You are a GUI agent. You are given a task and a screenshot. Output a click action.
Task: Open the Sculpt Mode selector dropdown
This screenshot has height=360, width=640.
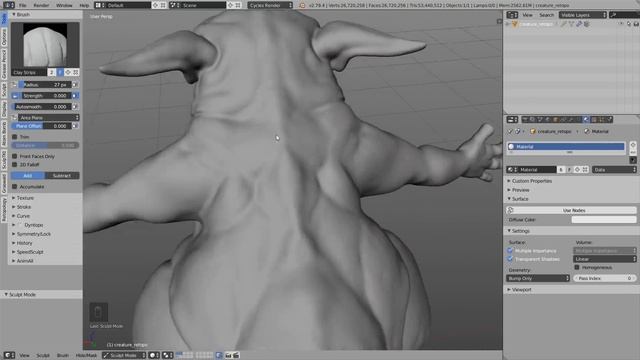click(124, 356)
